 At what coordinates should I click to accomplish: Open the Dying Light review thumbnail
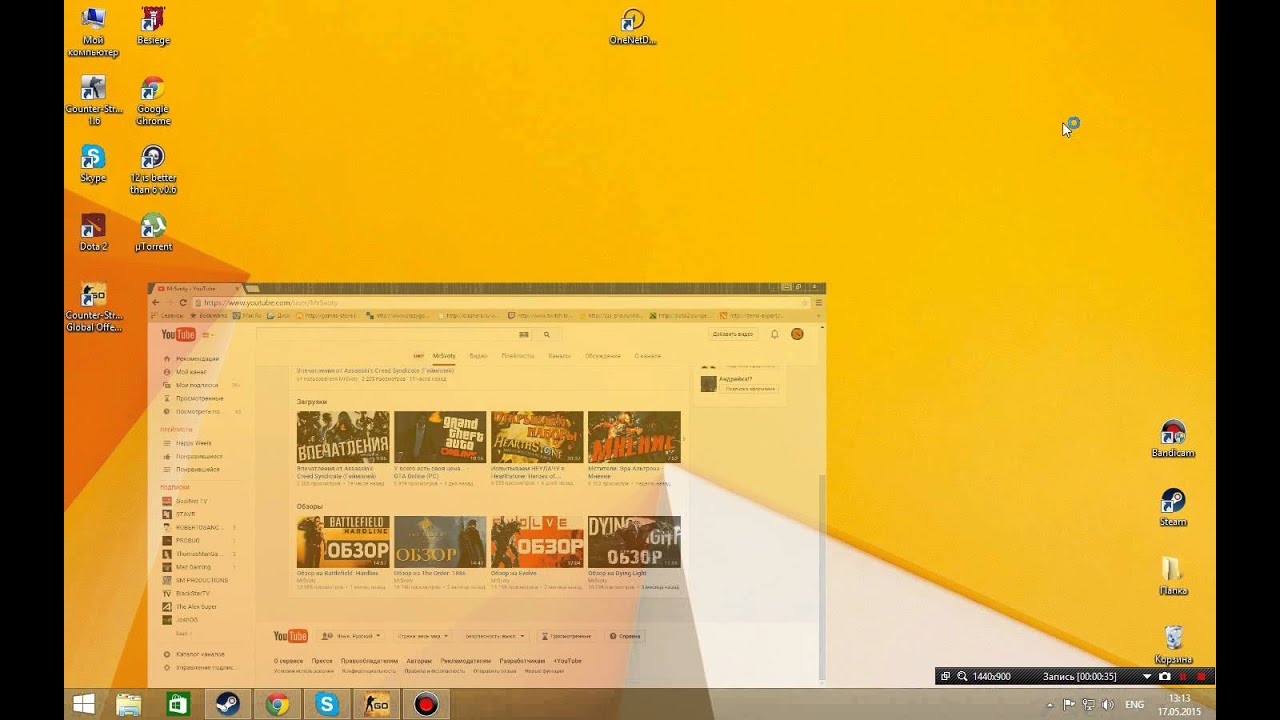(634, 542)
